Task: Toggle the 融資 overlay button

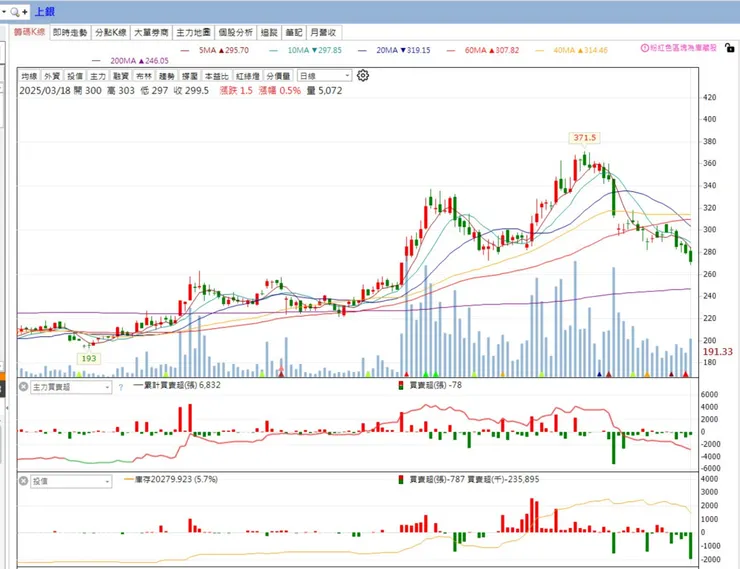Action: point(121,76)
